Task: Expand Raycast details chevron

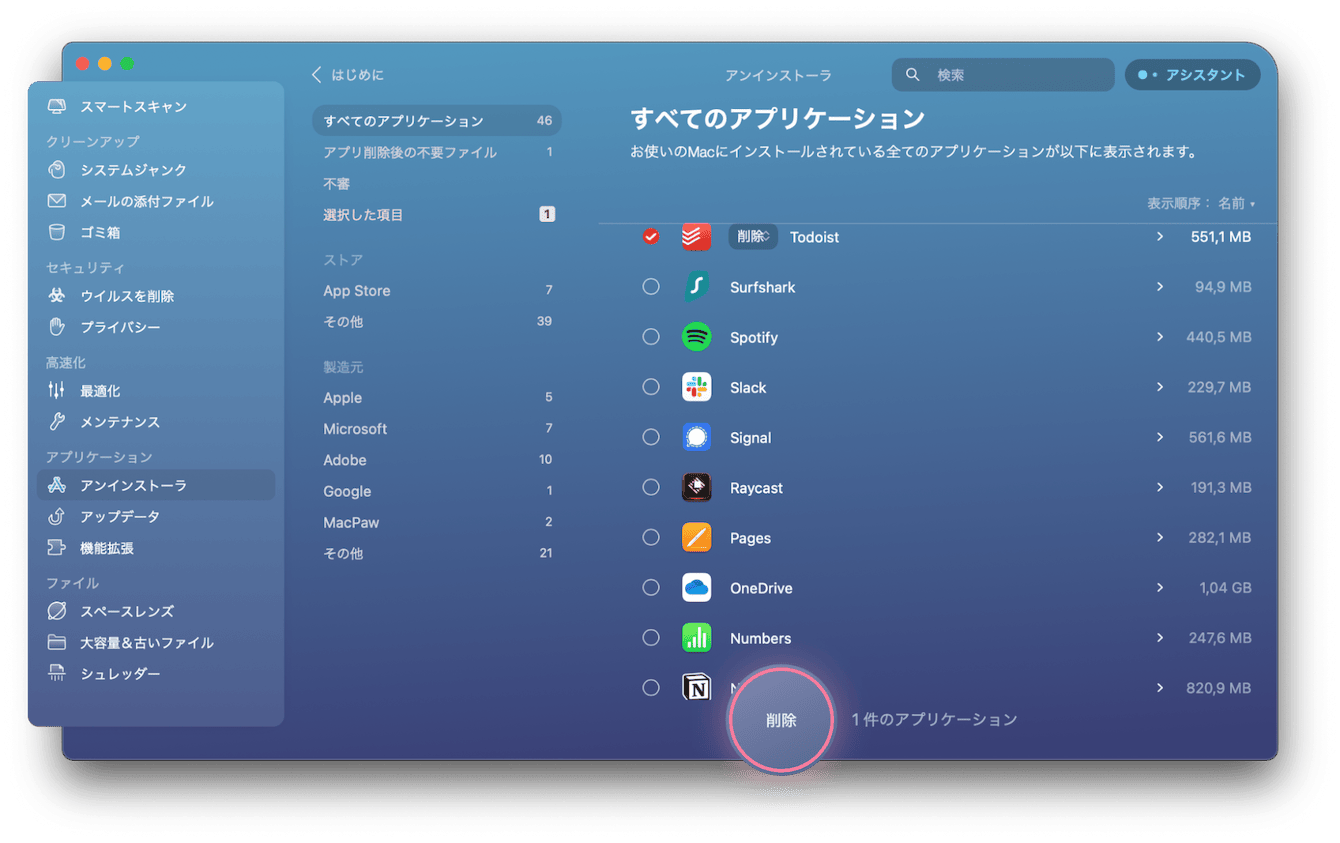Action: point(1160,487)
